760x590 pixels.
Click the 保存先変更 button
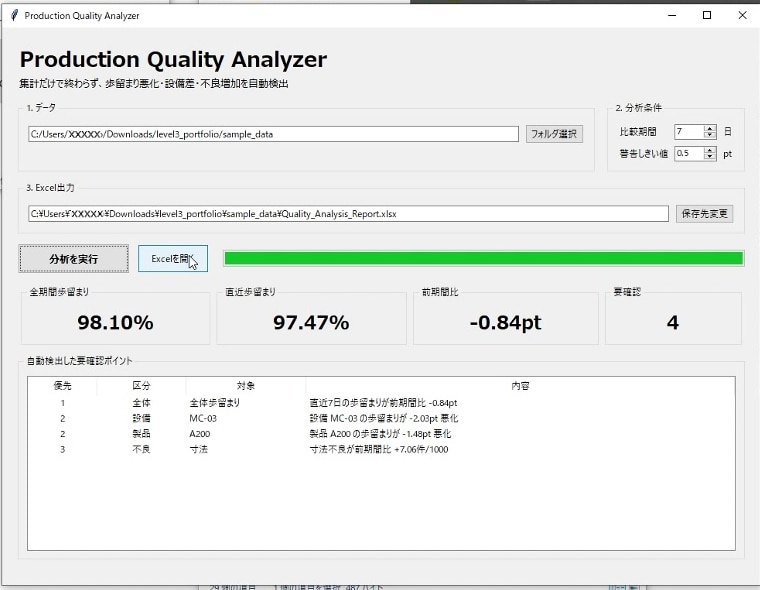[x=704, y=213]
